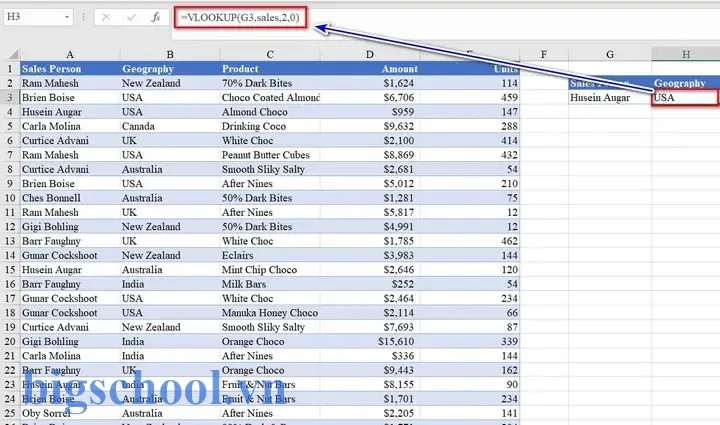The height and width of the screenshot is (425, 720).
Task: Click Curtice Advani in row 6
Action: click(x=70, y=140)
